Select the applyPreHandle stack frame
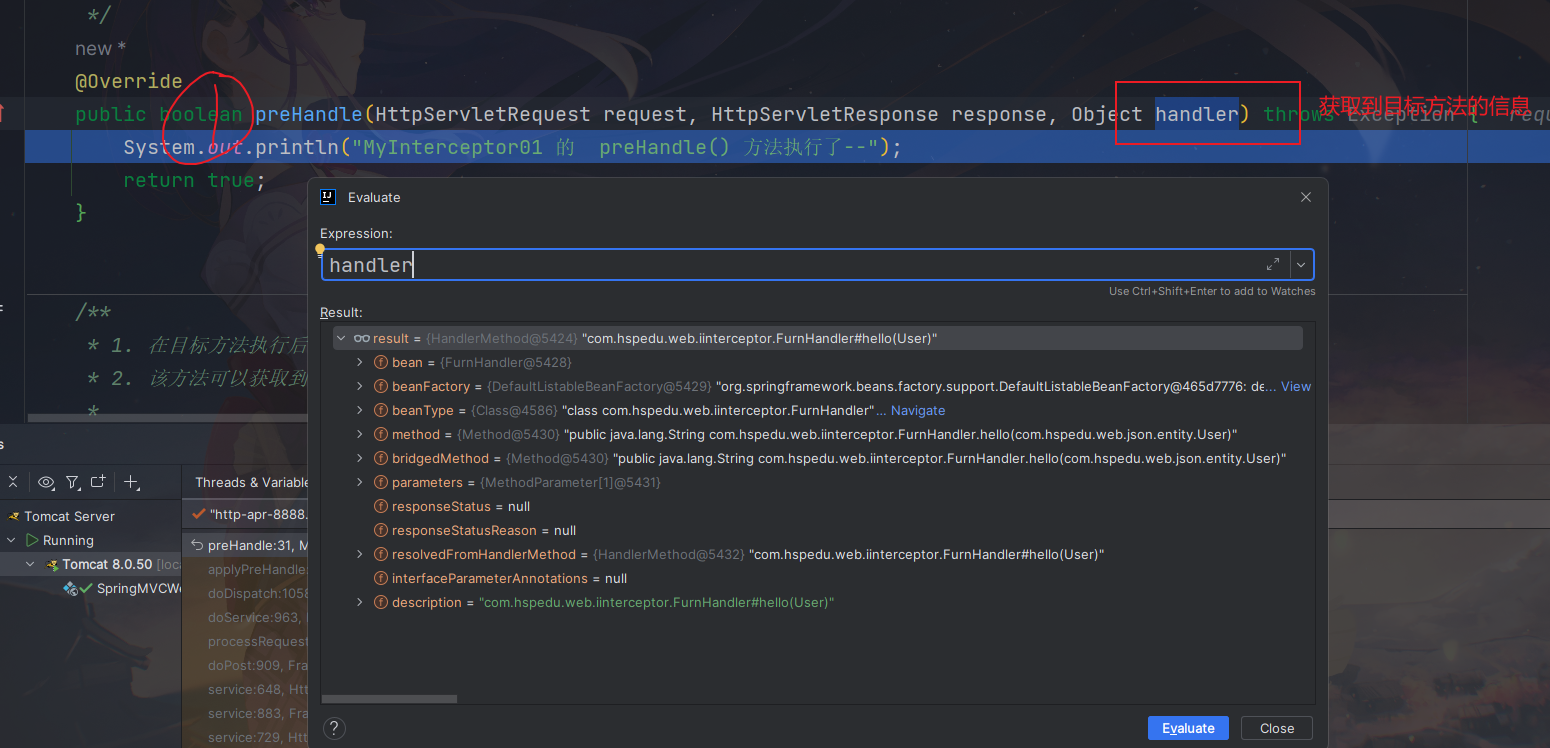Screen dimensions: 1550x748 click(x=257, y=569)
